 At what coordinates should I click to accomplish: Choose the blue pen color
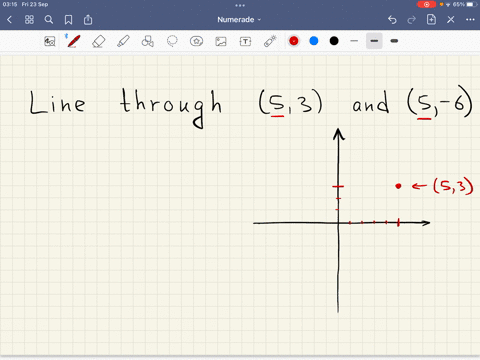(314, 41)
